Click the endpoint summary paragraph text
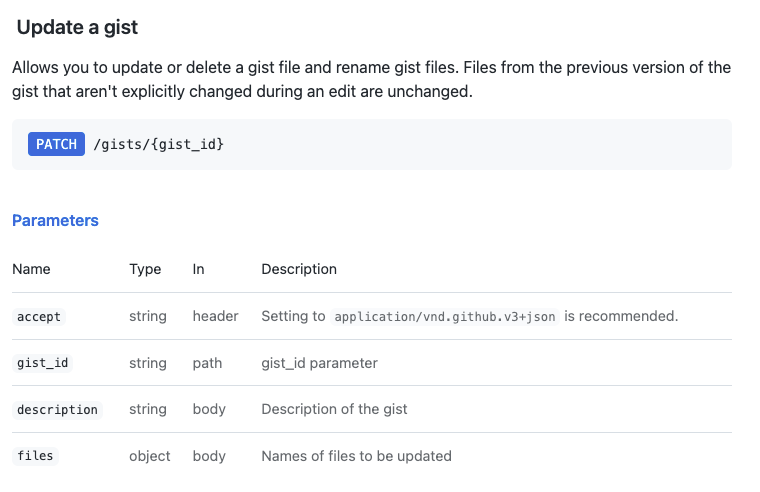 tap(370, 80)
